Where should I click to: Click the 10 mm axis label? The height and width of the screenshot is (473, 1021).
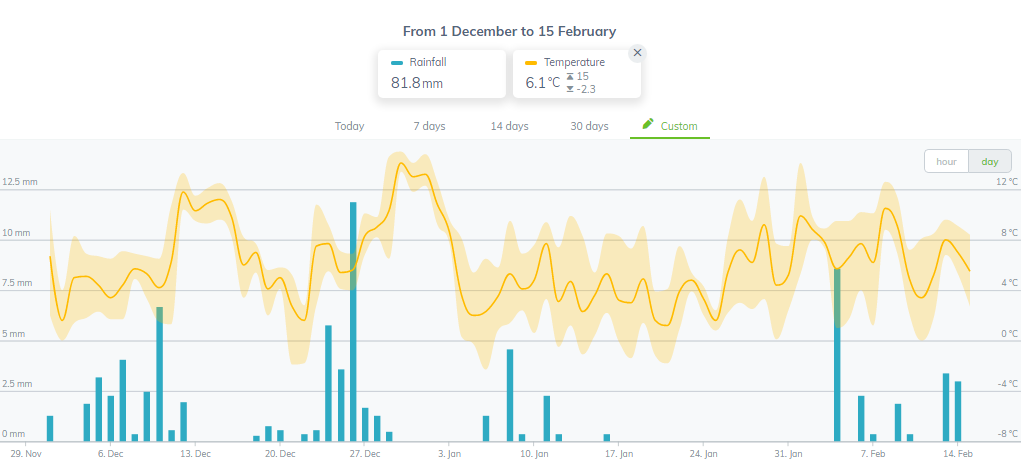pyautogui.click(x=16, y=233)
